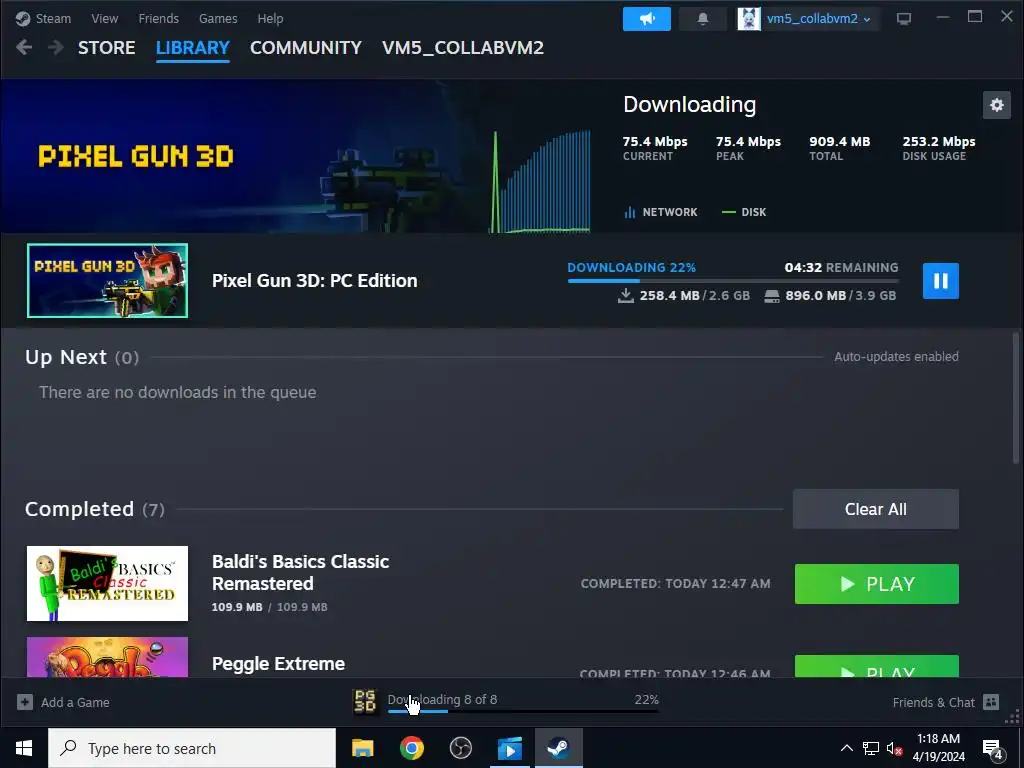Click the 75.4 Mbps CURRENT speed stat
The width and height of the screenshot is (1024, 768).
[655, 148]
